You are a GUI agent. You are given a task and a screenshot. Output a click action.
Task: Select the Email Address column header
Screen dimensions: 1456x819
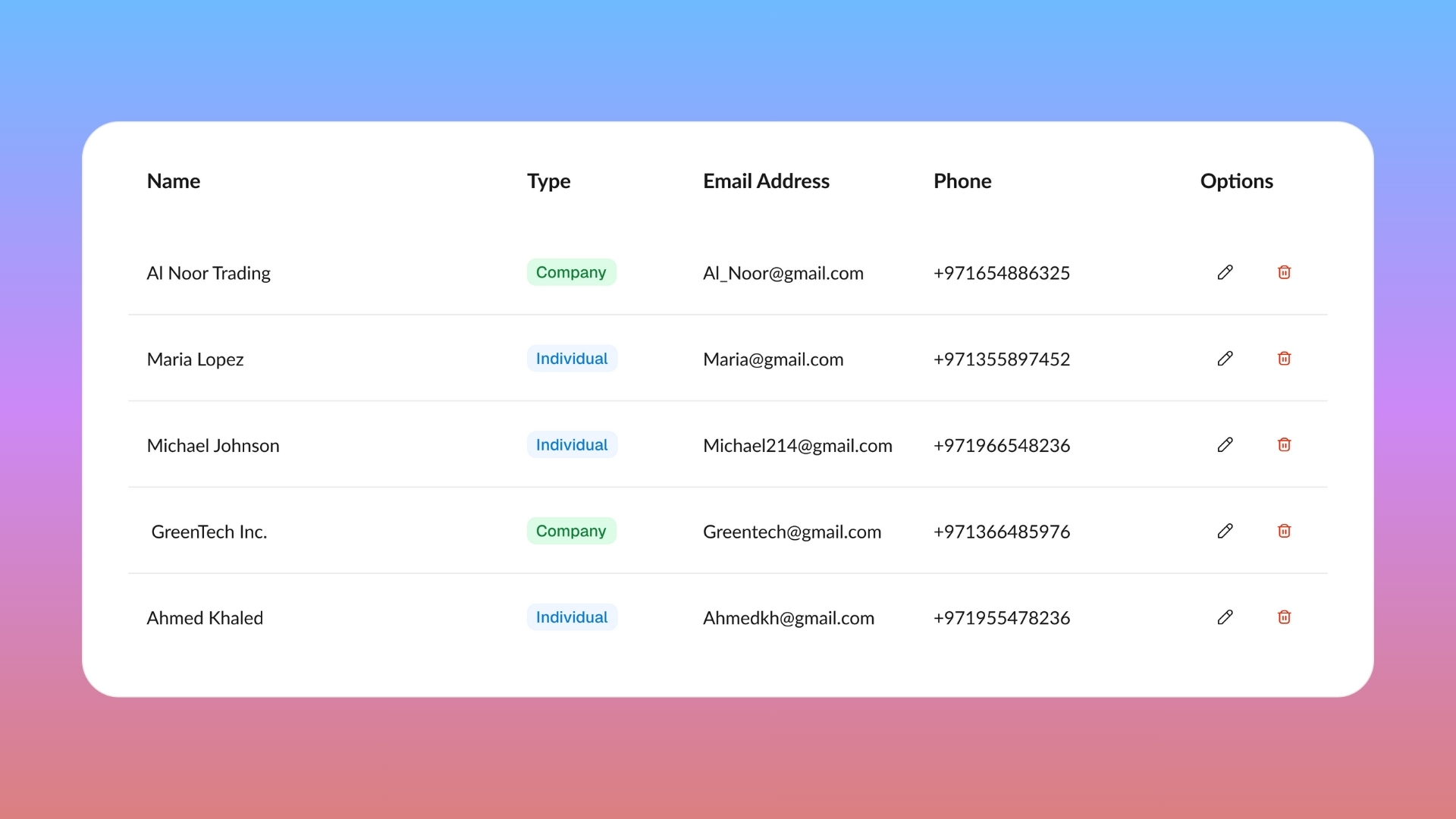(766, 181)
